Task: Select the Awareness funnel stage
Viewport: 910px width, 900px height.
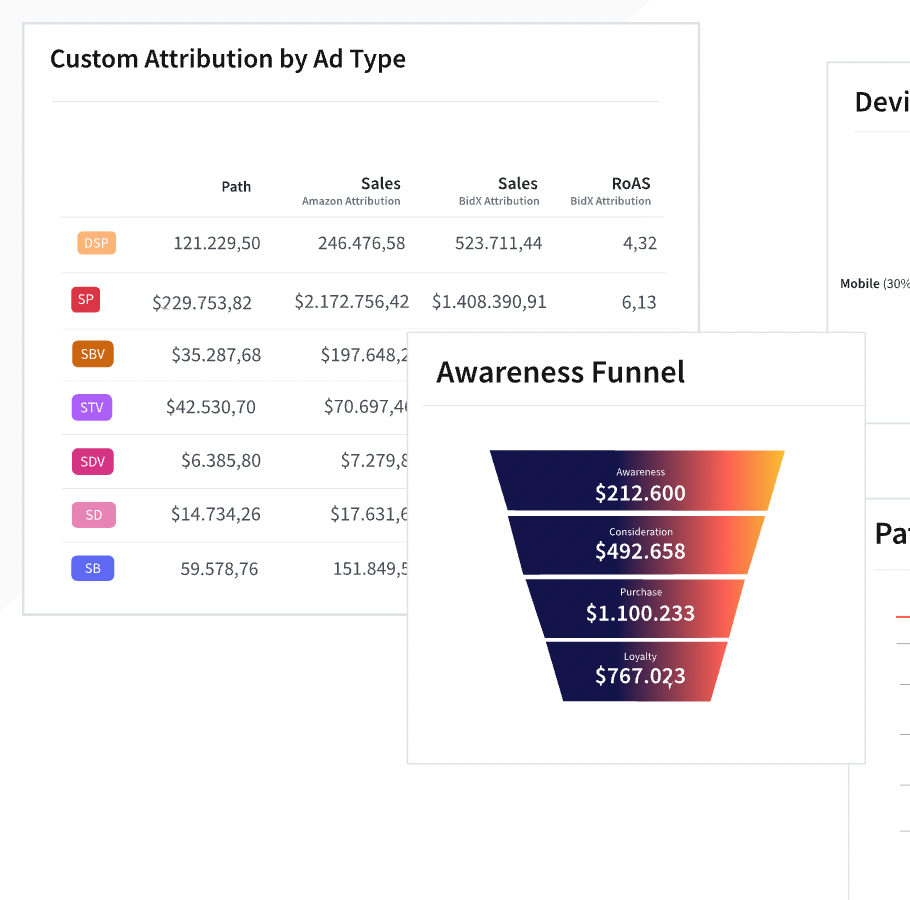Action: [640, 484]
